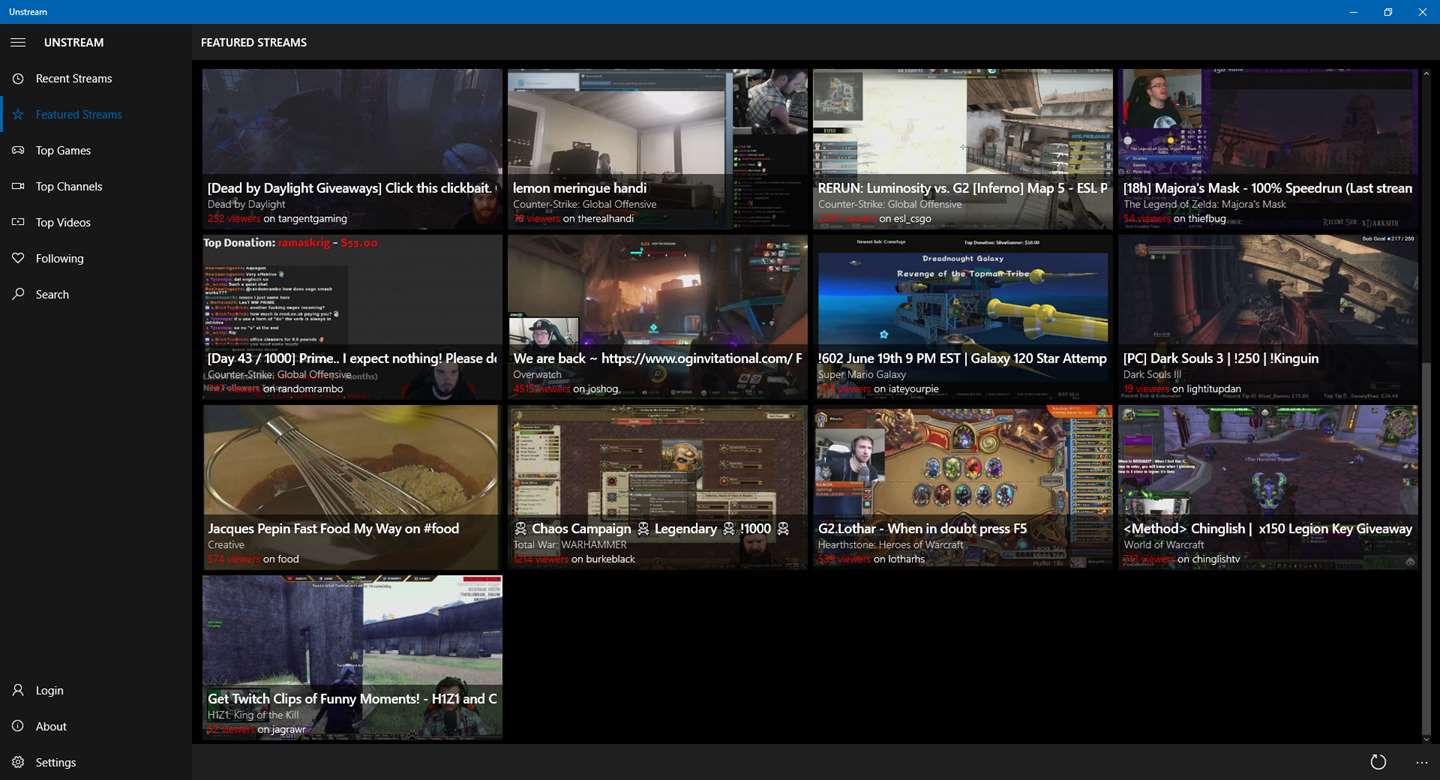Open Top Channels camera icon
Image resolution: width=1440 pixels, height=780 pixels.
(x=18, y=187)
